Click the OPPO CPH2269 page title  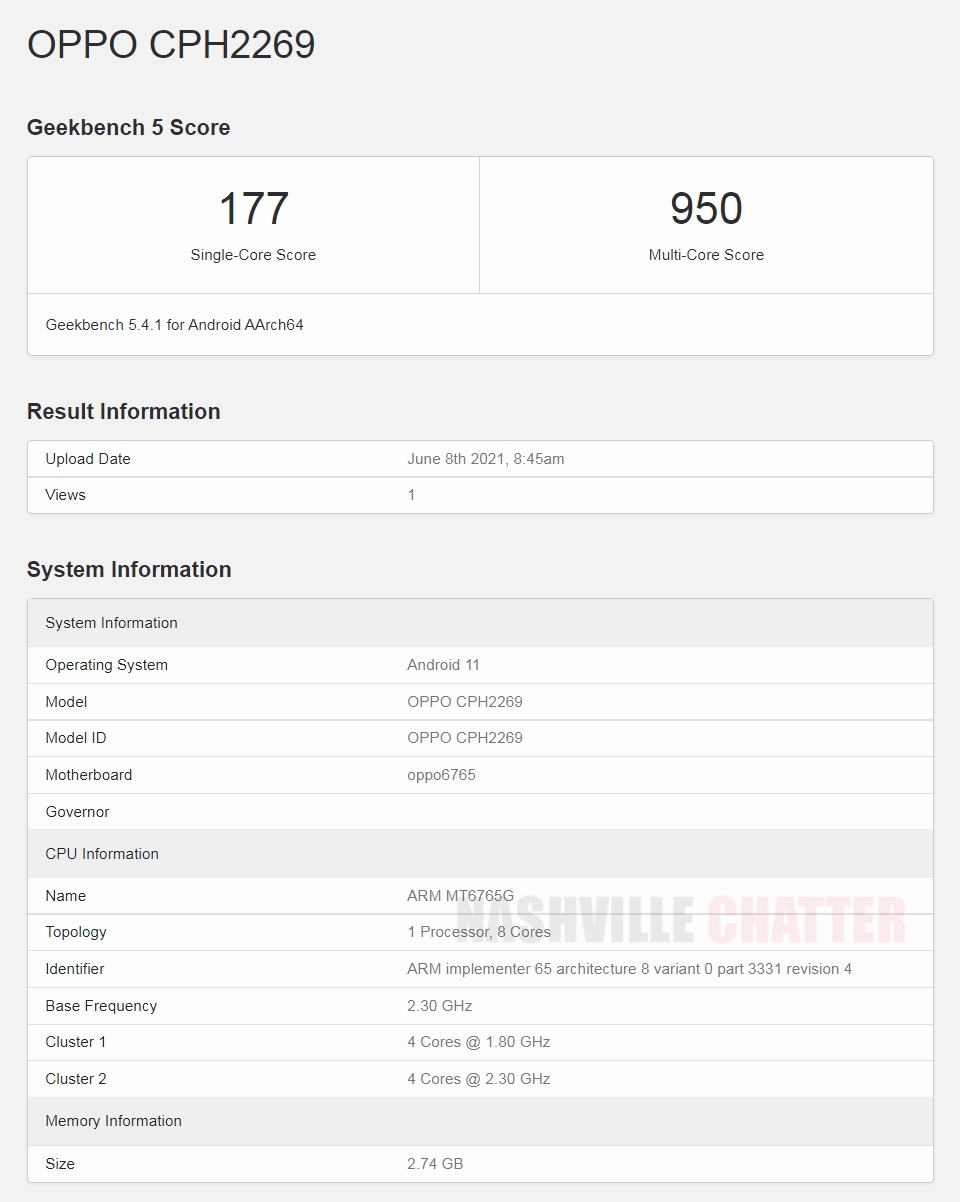(171, 45)
